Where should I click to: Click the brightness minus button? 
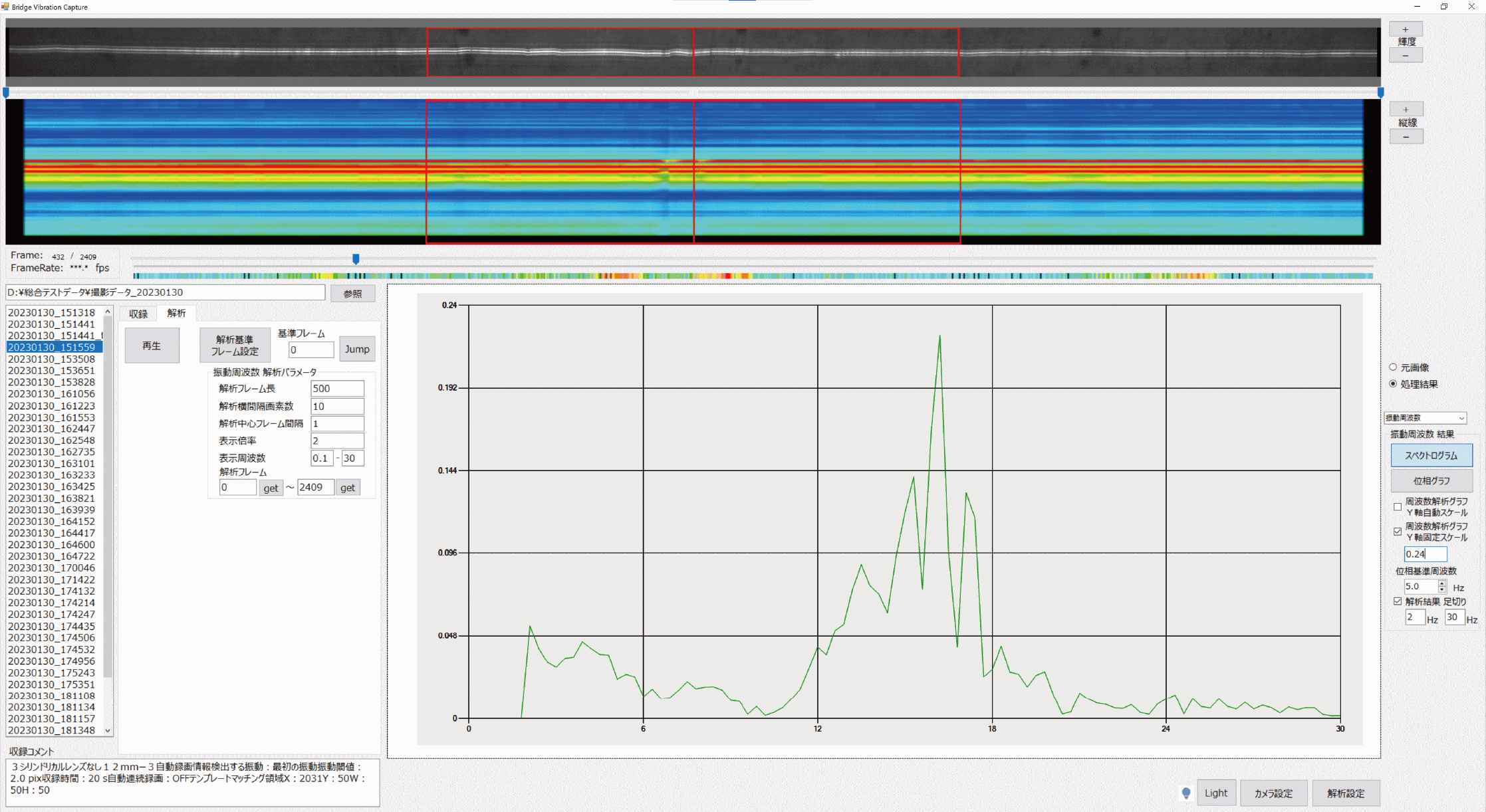click(1405, 56)
